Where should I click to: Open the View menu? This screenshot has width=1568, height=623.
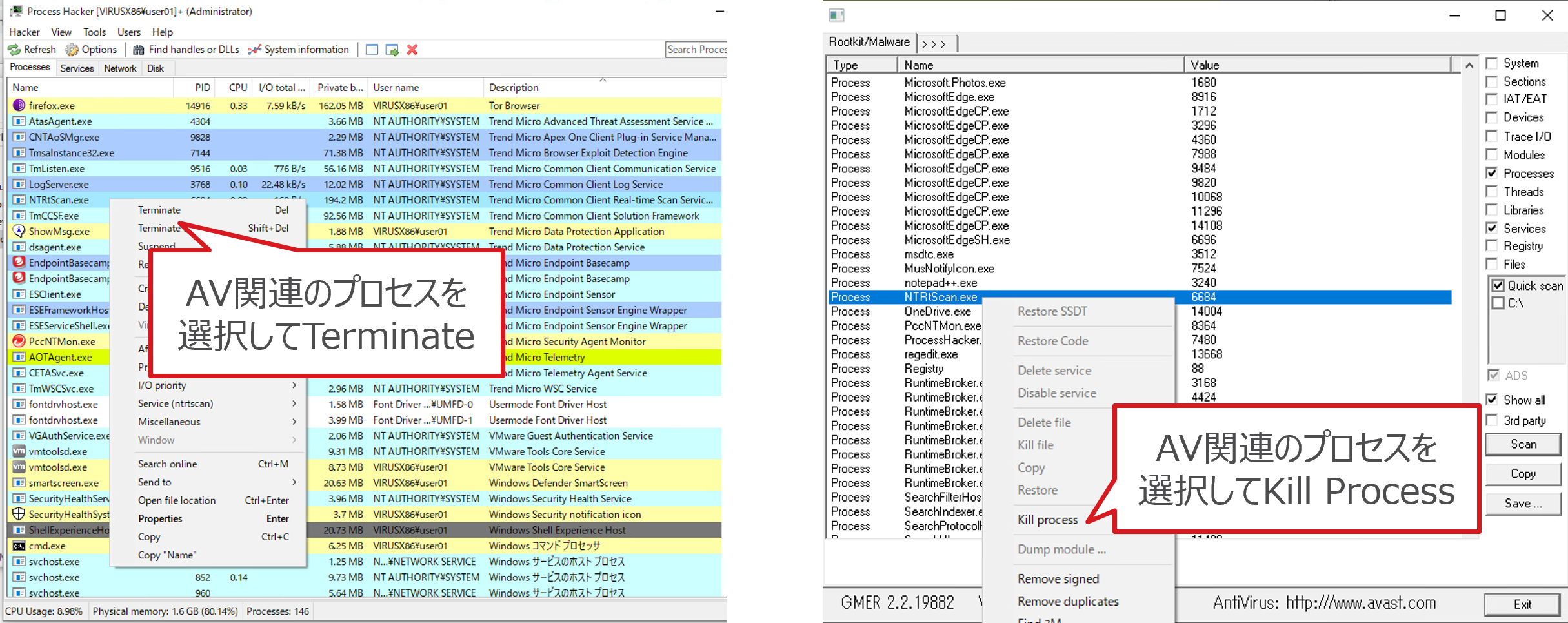click(61, 32)
